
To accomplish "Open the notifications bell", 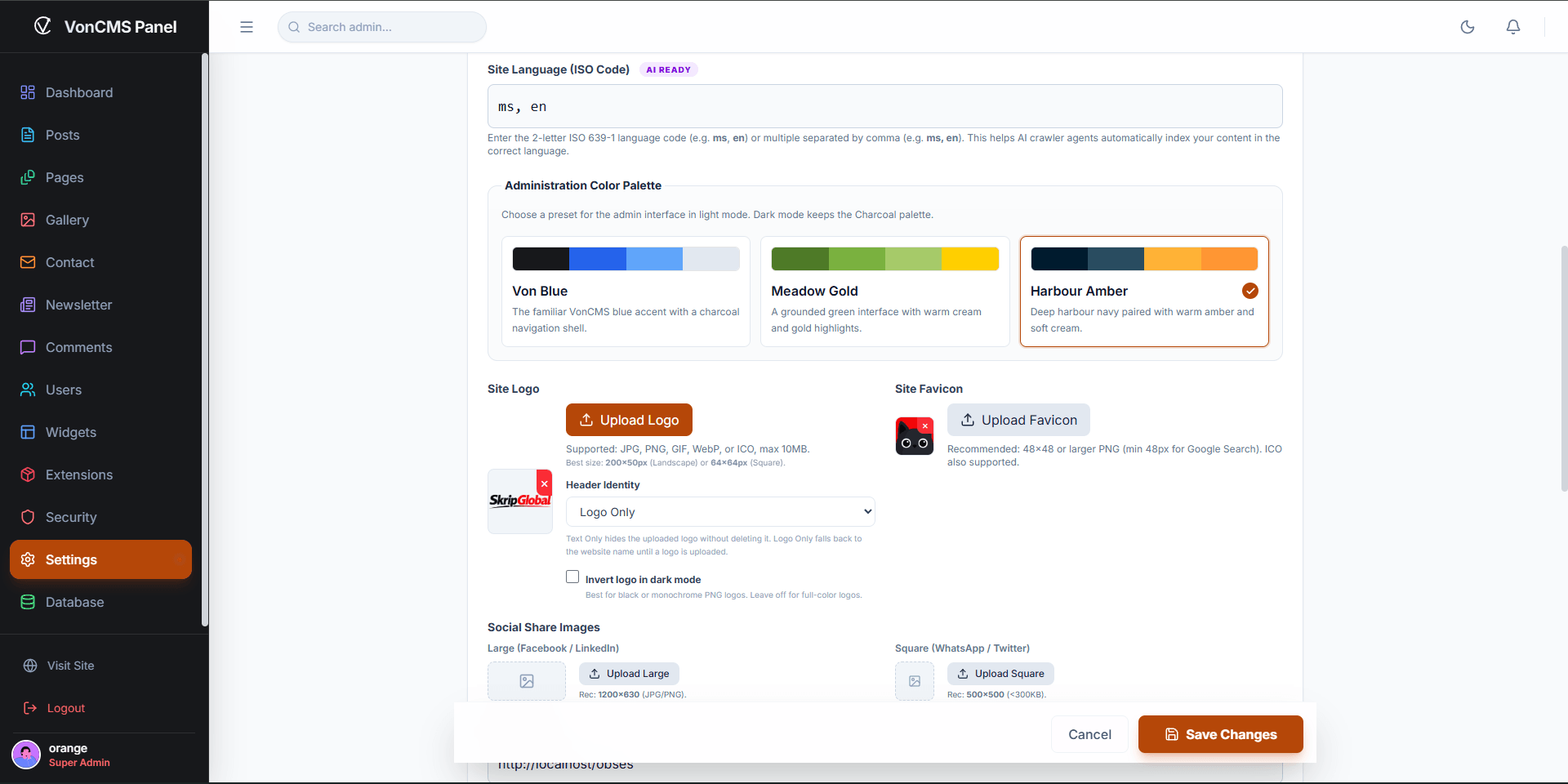I will pyautogui.click(x=1513, y=27).
